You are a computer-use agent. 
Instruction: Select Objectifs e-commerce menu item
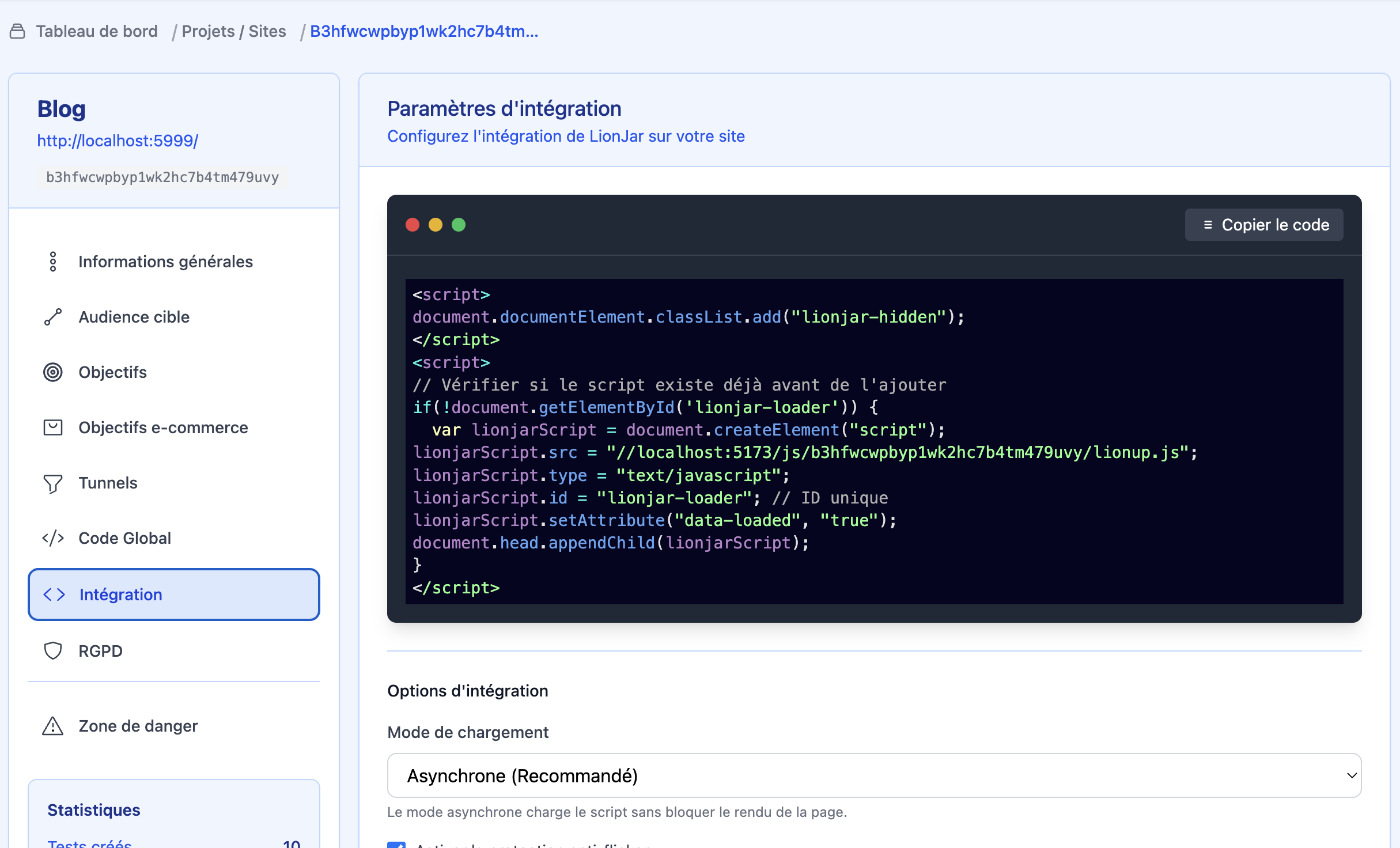(174, 427)
